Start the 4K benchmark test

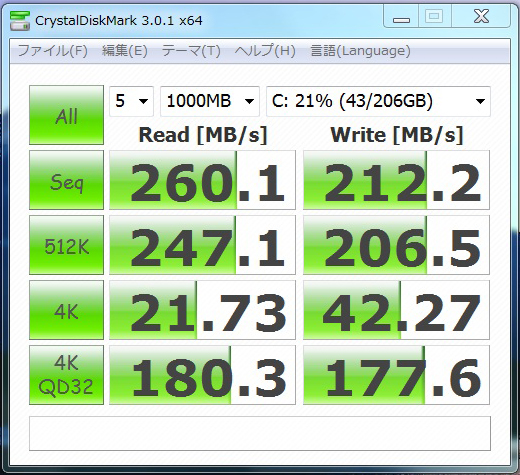[66, 310]
